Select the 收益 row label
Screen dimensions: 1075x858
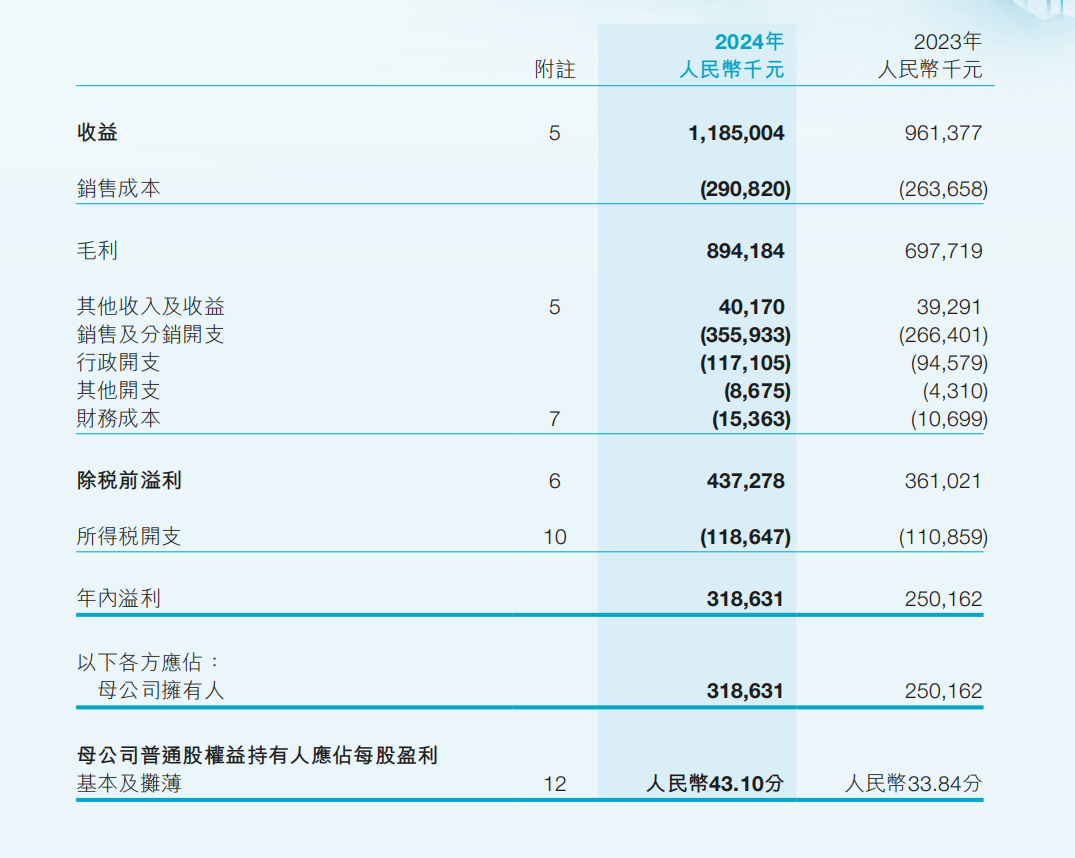click(97, 132)
